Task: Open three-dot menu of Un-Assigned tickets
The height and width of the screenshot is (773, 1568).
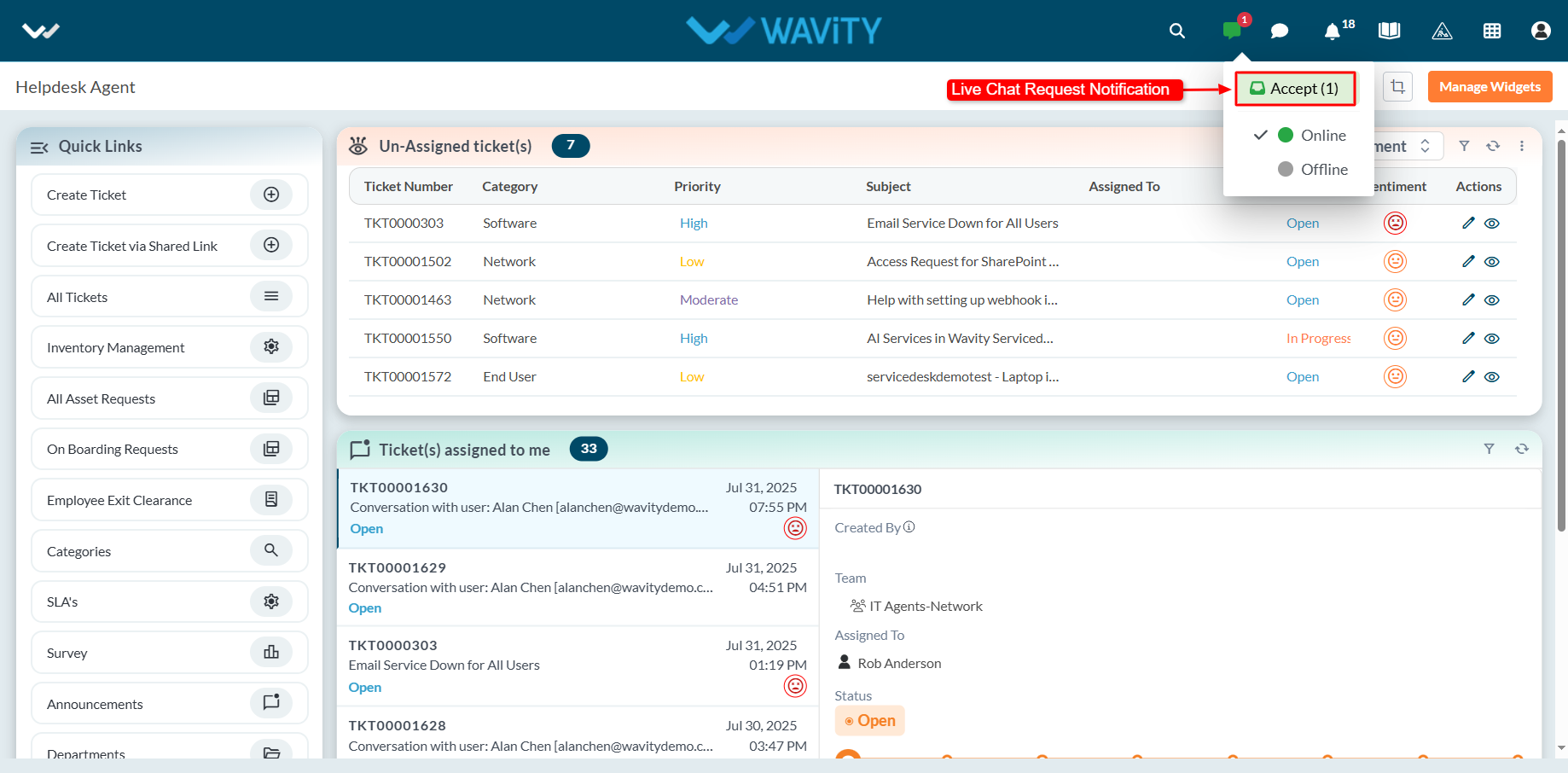Action: pos(1522,146)
